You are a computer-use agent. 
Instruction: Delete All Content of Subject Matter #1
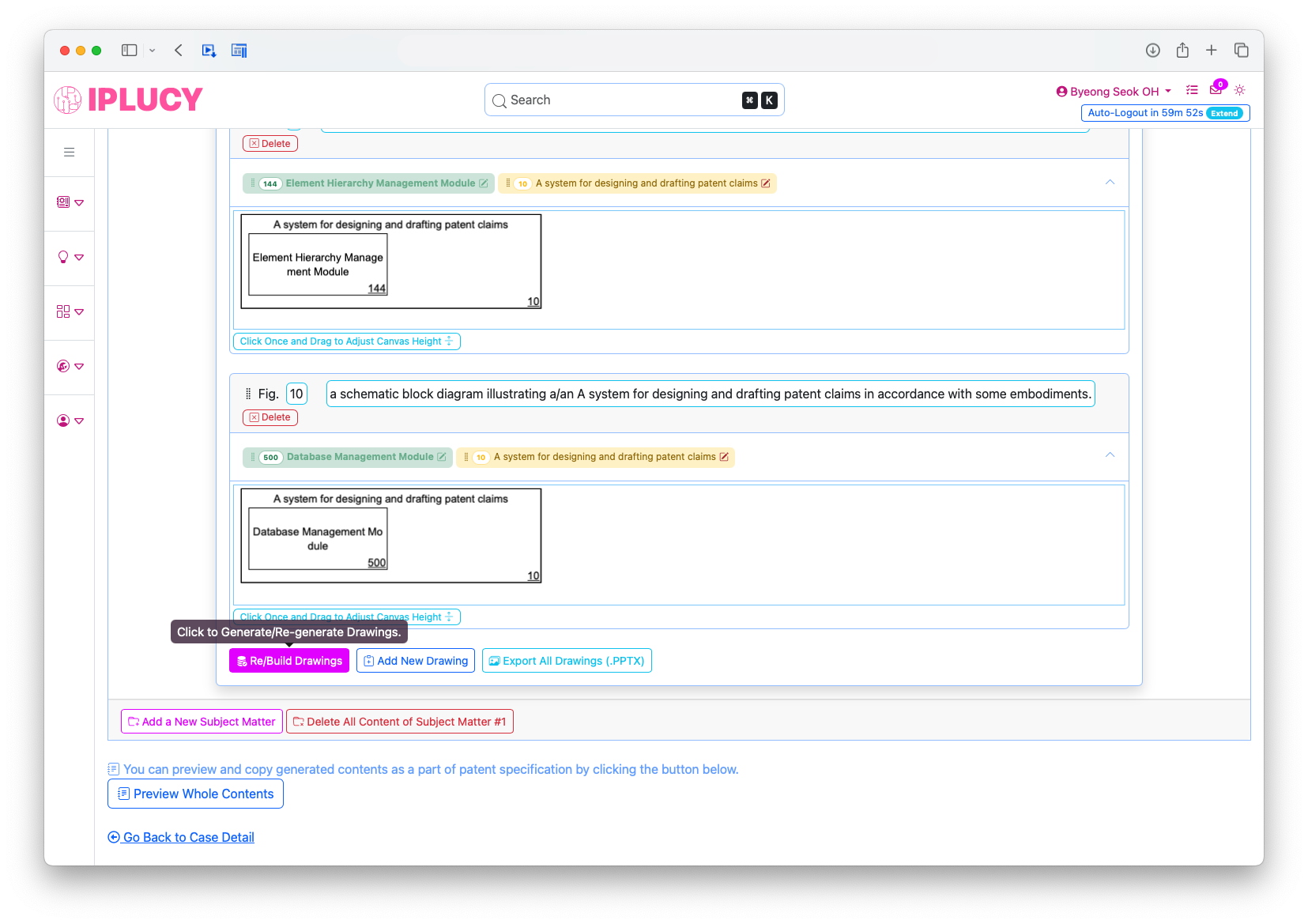400,722
